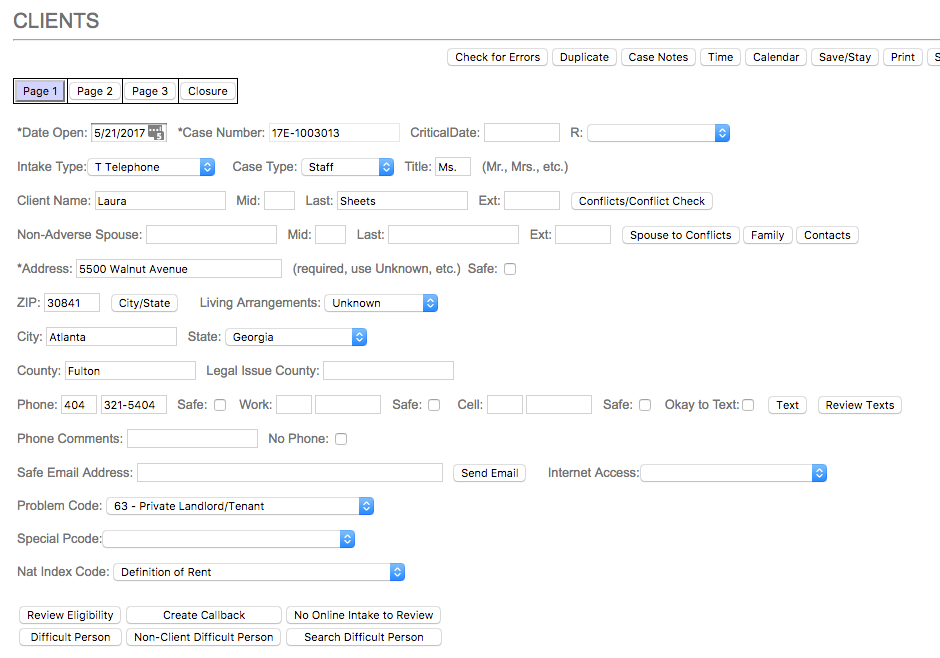Open the Closure tab
This screenshot has width=940, height=658.
pos(208,91)
